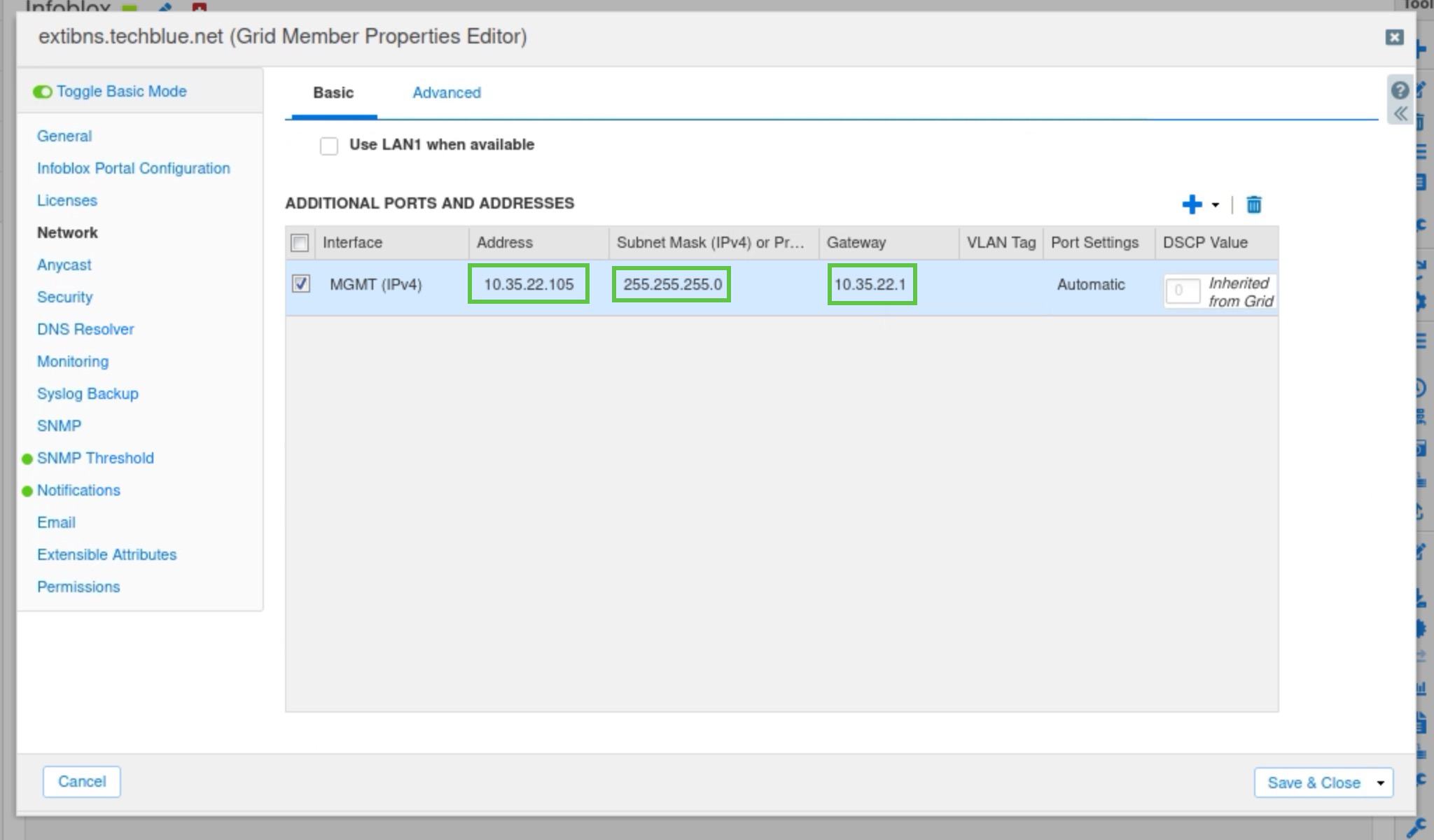Click the trash delete icon
The height and width of the screenshot is (840, 1434).
[x=1253, y=204]
